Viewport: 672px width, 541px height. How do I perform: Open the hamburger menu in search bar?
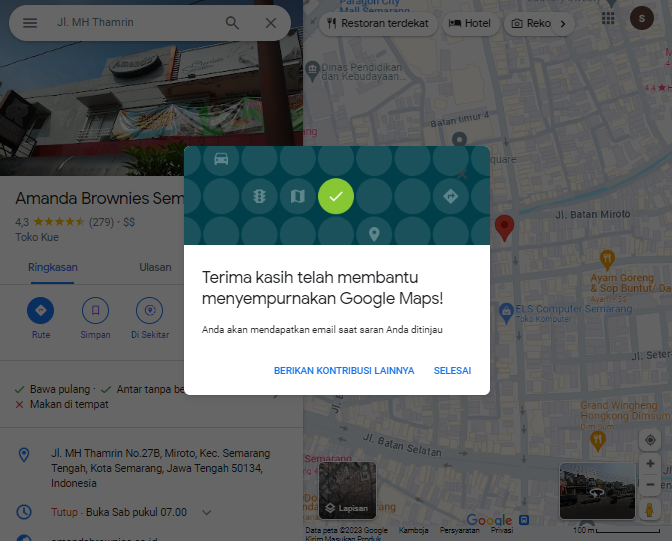coord(30,23)
